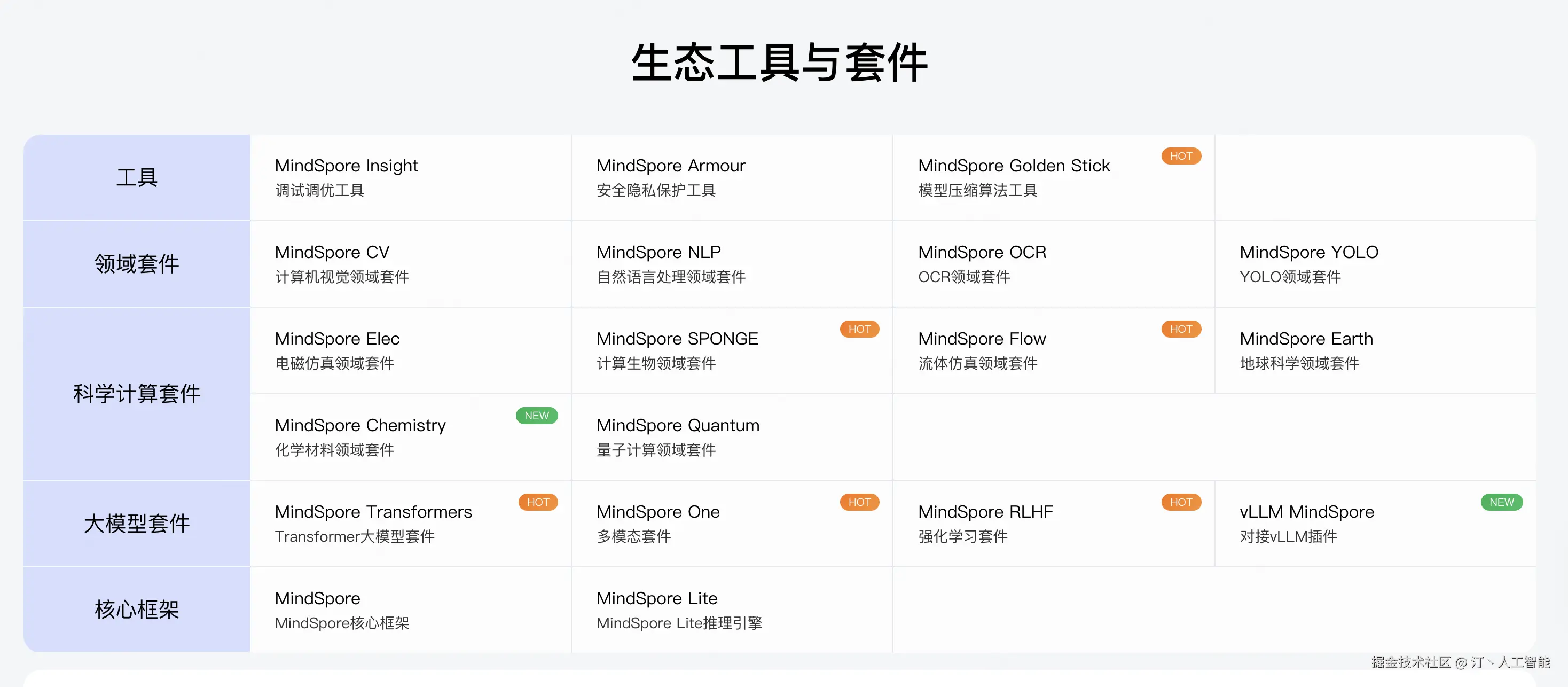Click HOT badge on MindSpore Transformers
The image size is (1568, 687).
tap(537, 502)
